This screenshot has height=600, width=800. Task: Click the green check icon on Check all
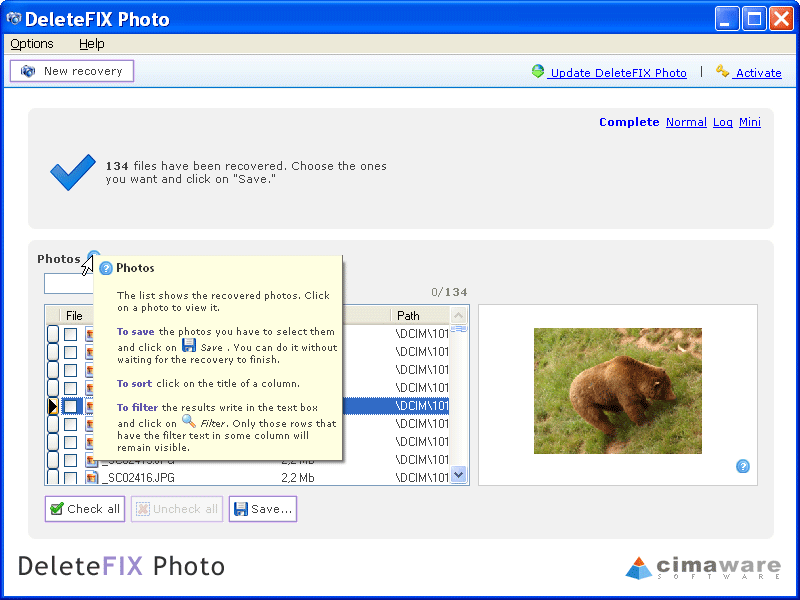coord(57,509)
